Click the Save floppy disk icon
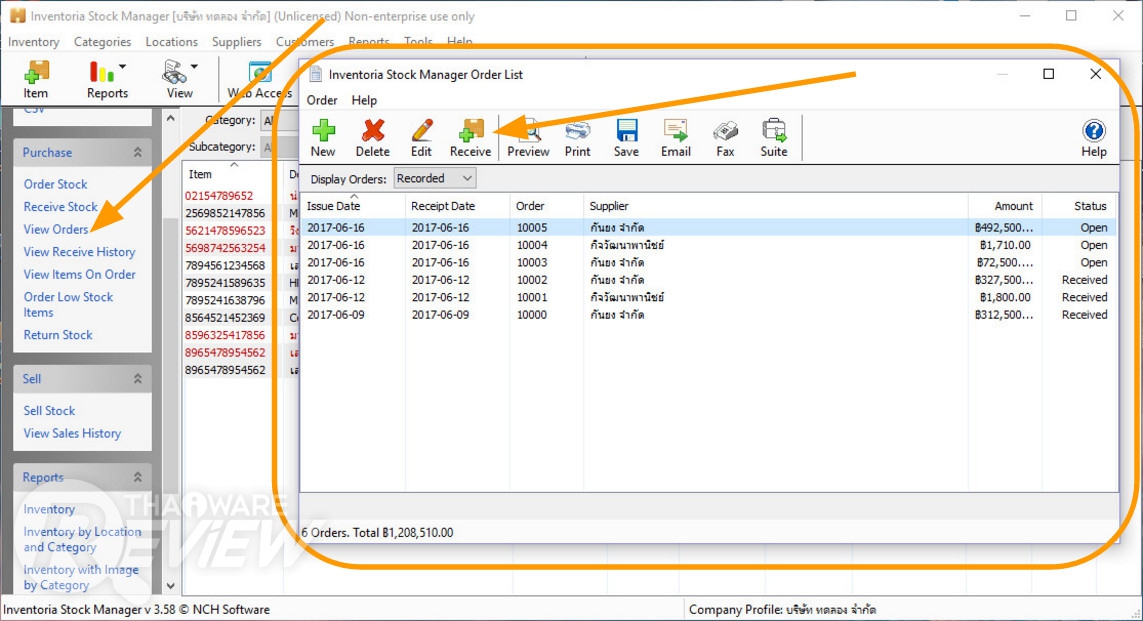Viewport: 1143px width, 621px height. pos(626,138)
